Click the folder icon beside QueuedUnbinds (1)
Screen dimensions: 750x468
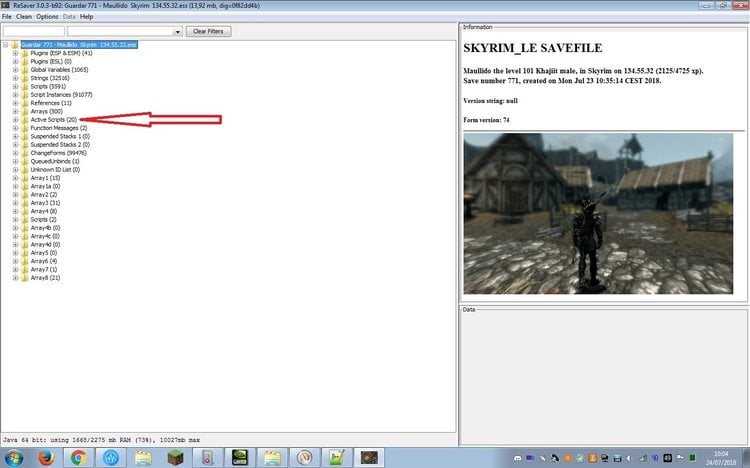(x=24, y=161)
